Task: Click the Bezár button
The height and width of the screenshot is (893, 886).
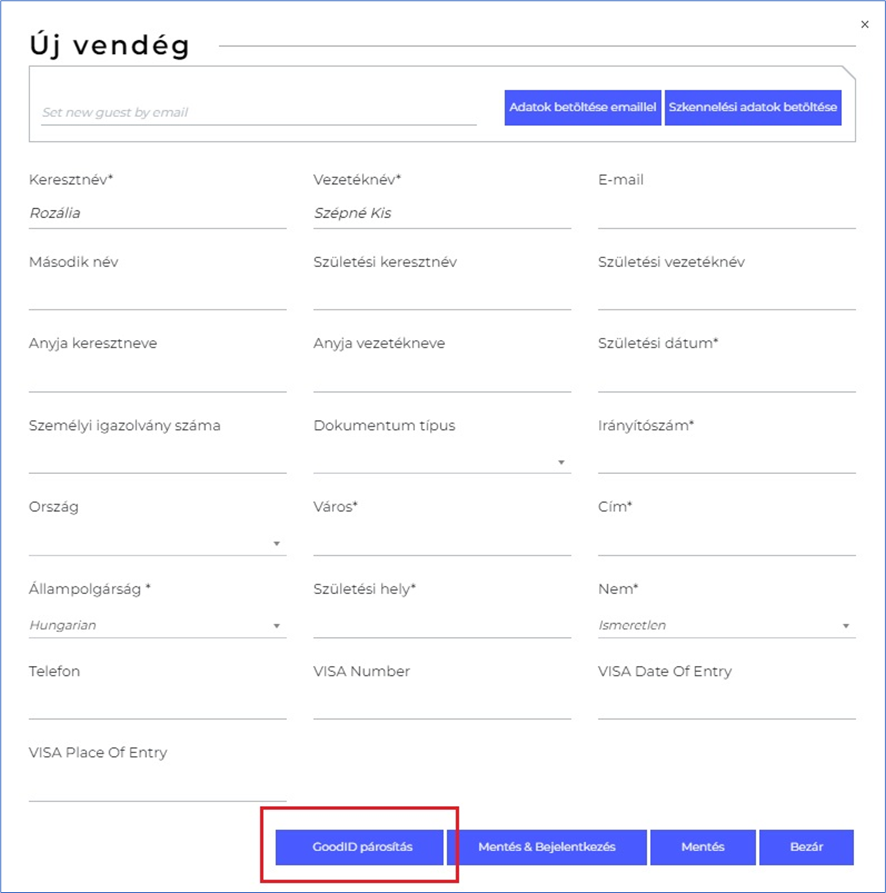Action: [806, 847]
